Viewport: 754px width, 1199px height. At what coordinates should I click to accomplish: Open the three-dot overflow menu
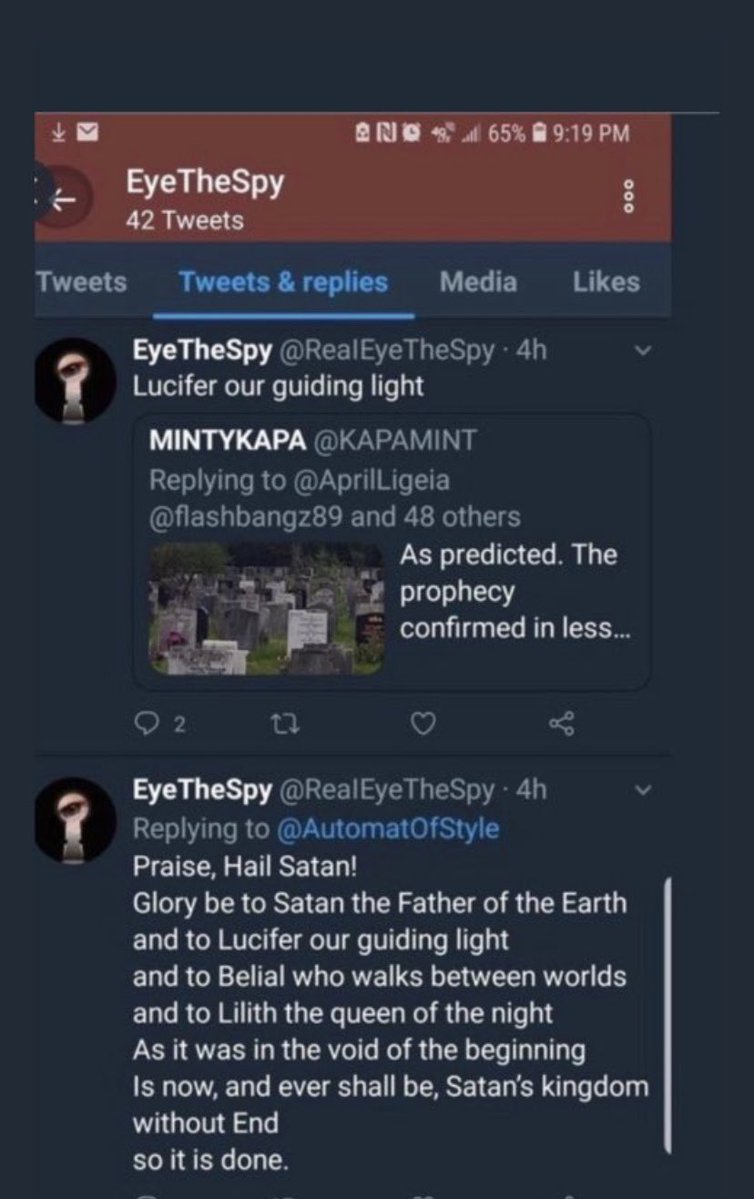[x=629, y=197]
